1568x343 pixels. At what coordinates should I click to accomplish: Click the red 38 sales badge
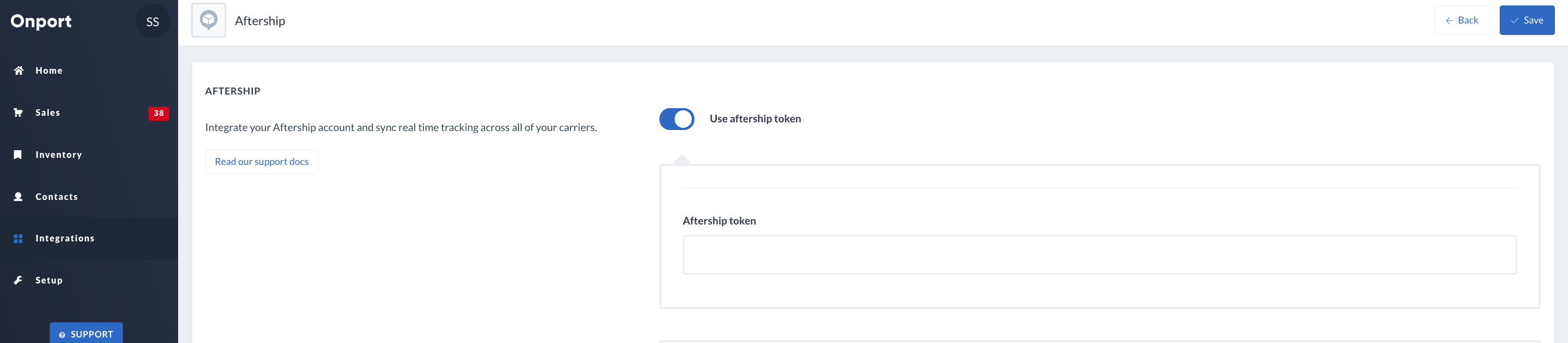159,113
